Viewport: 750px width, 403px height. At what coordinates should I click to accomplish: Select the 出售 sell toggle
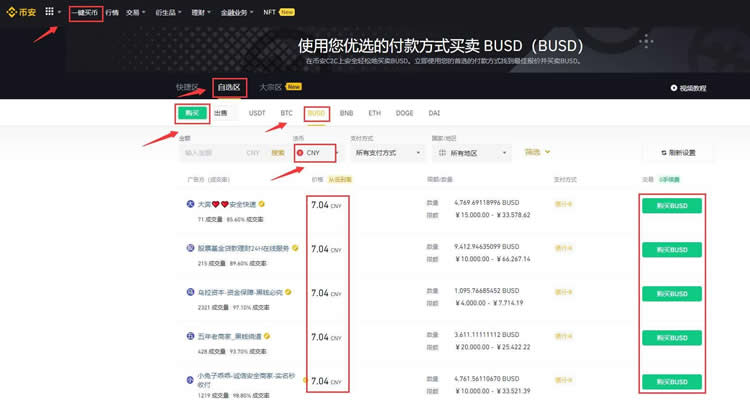coord(221,113)
